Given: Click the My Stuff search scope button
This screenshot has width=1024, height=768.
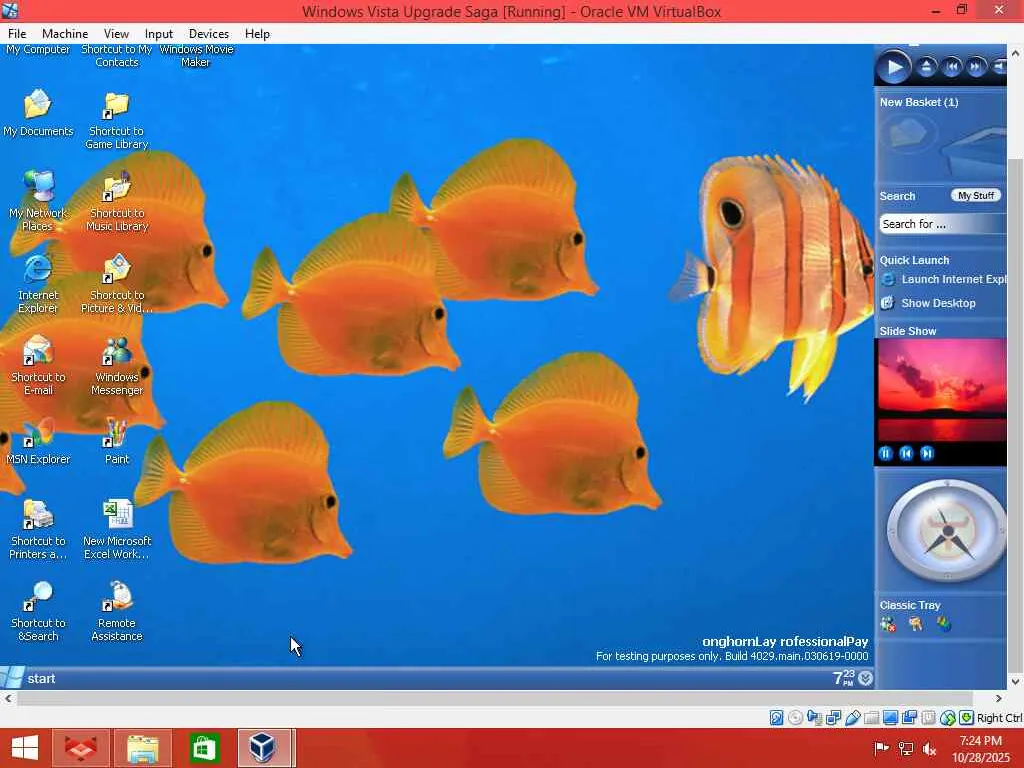Looking at the screenshot, I should [976, 195].
